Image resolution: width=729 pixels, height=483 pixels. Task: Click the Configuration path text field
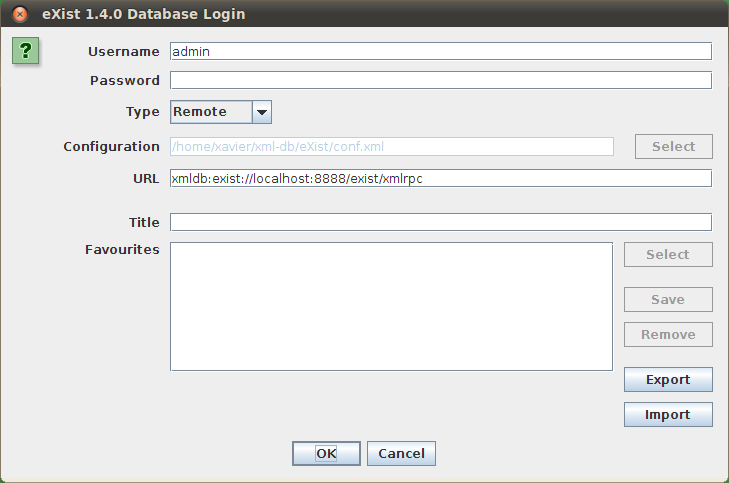pos(391,146)
